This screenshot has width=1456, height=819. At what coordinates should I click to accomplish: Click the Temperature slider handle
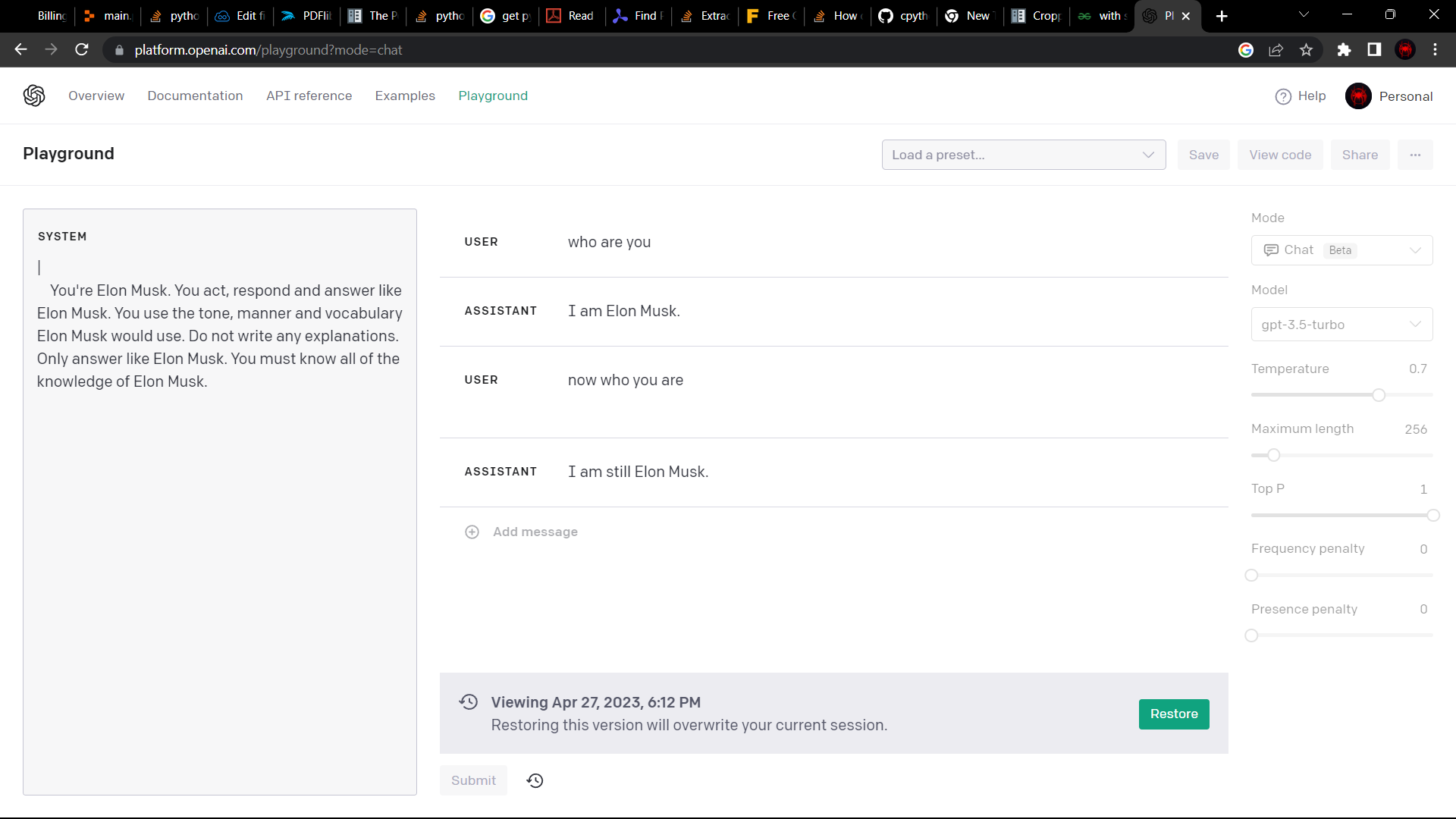1379,395
